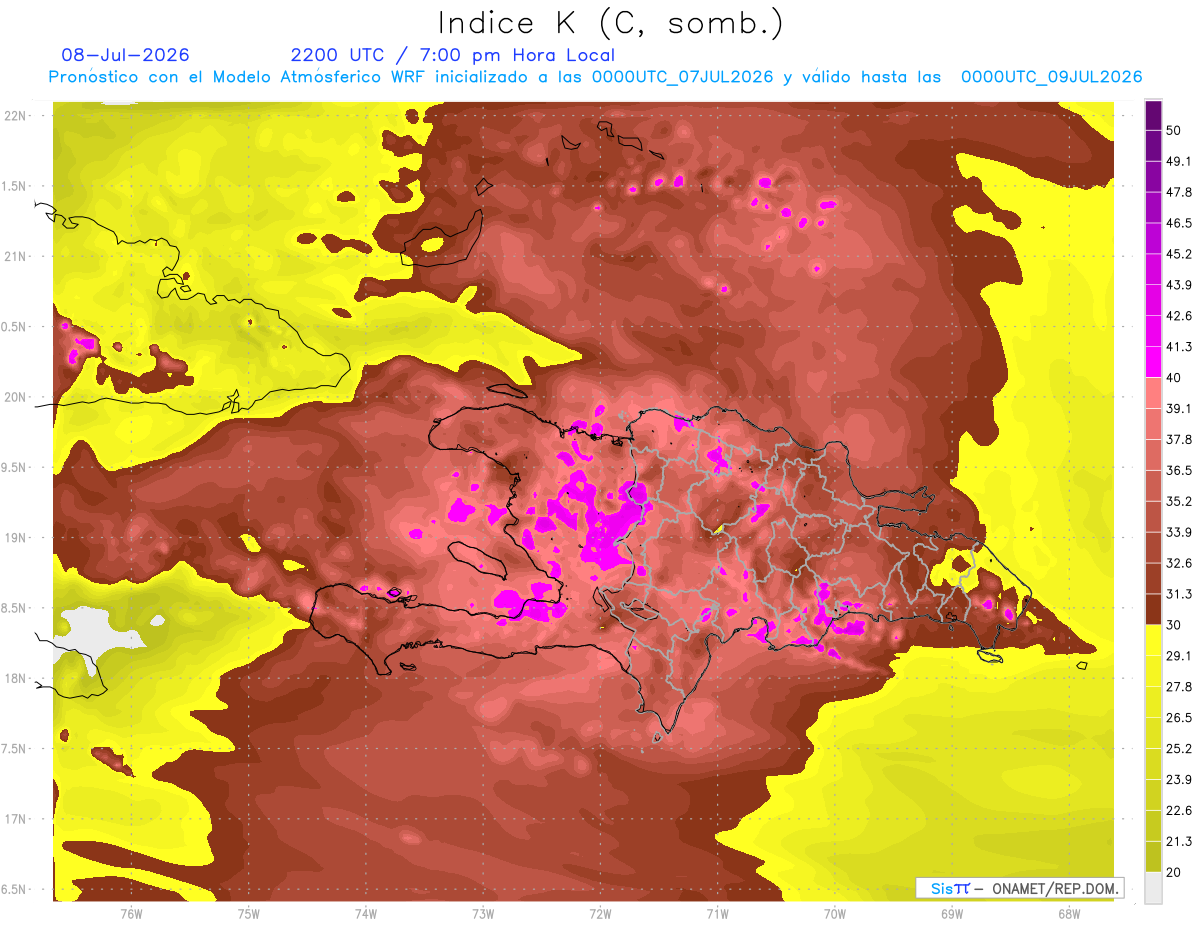
Task: Click the colorbar value '46.5'
Action: (x=1178, y=223)
